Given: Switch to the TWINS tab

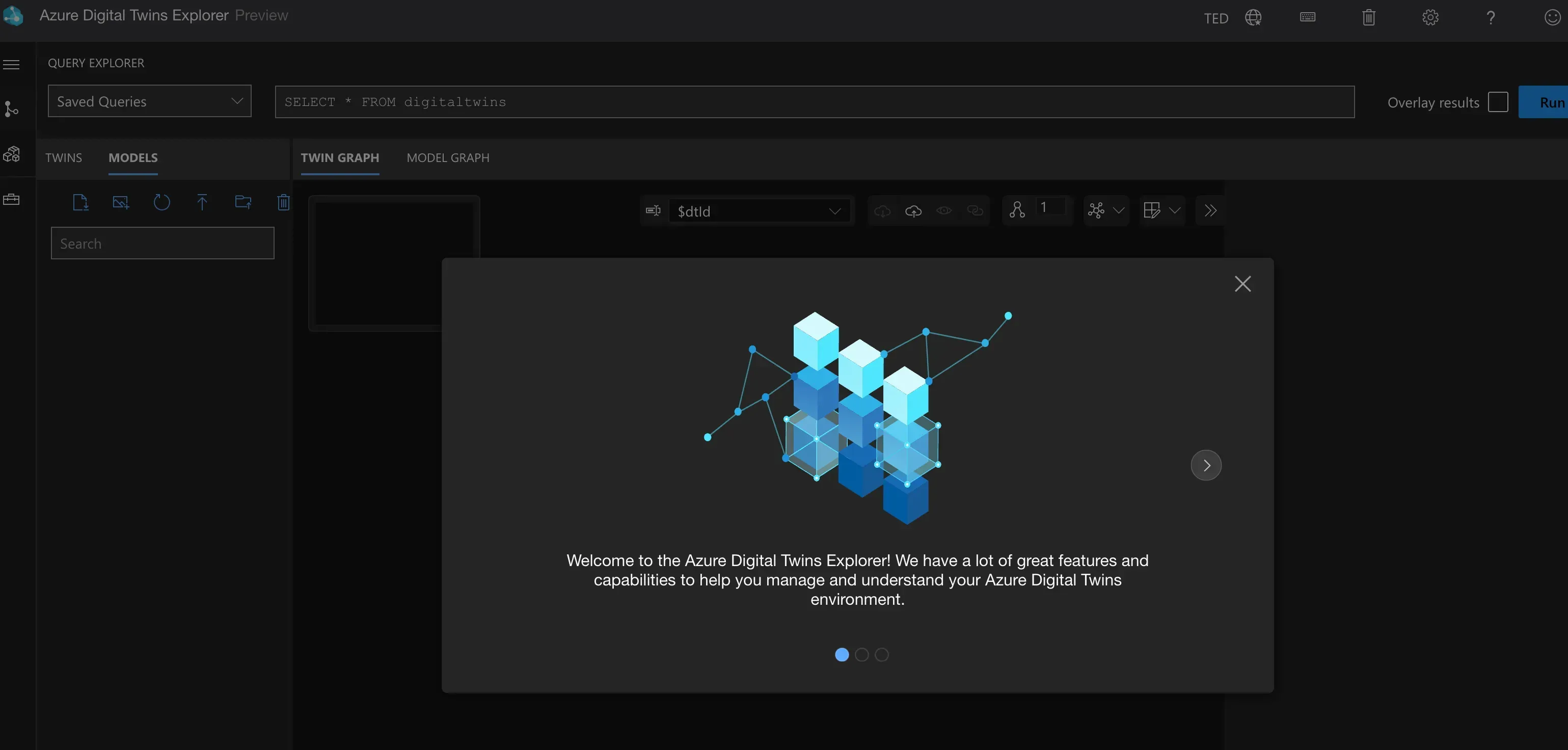Looking at the screenshot, I should click(x=63, y=157).
